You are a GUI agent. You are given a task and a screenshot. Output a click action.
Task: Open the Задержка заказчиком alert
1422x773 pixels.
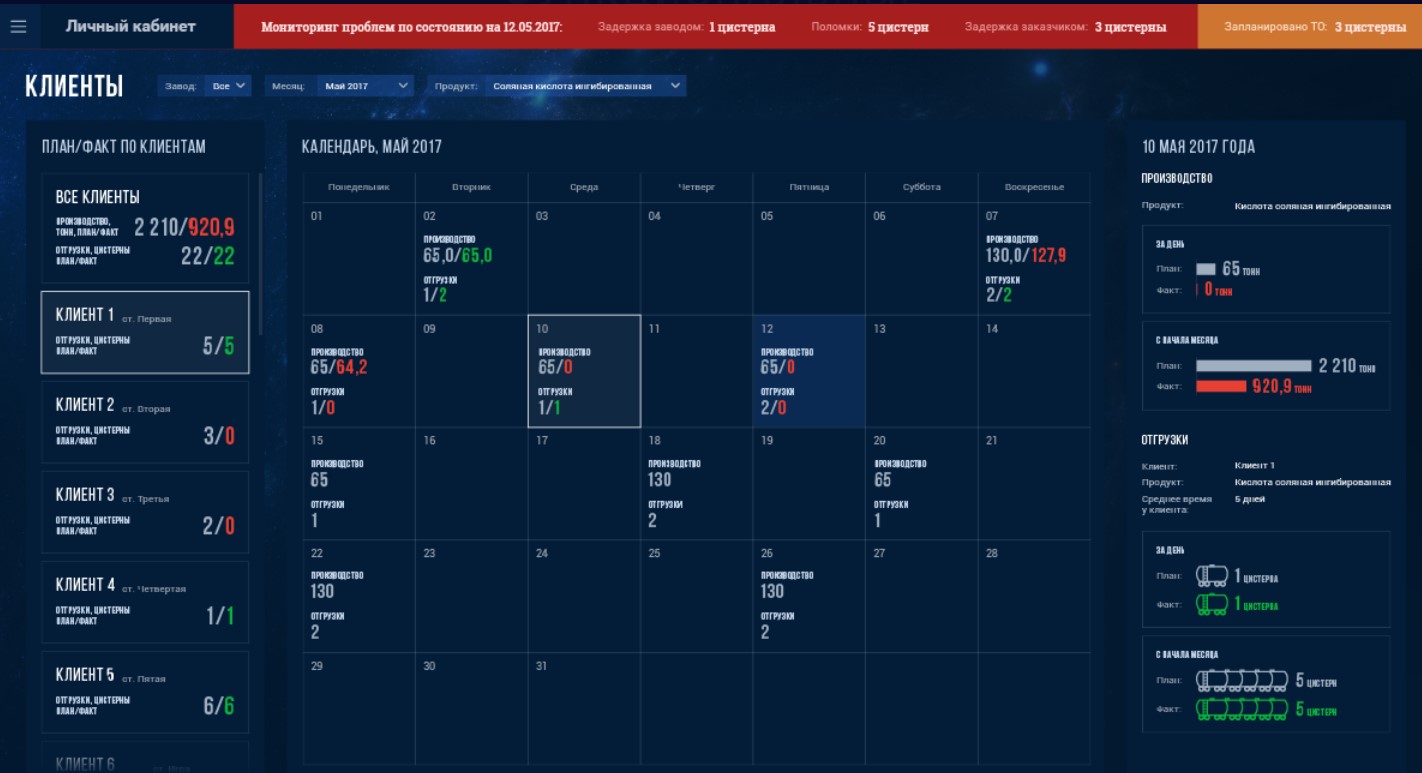1065,27
